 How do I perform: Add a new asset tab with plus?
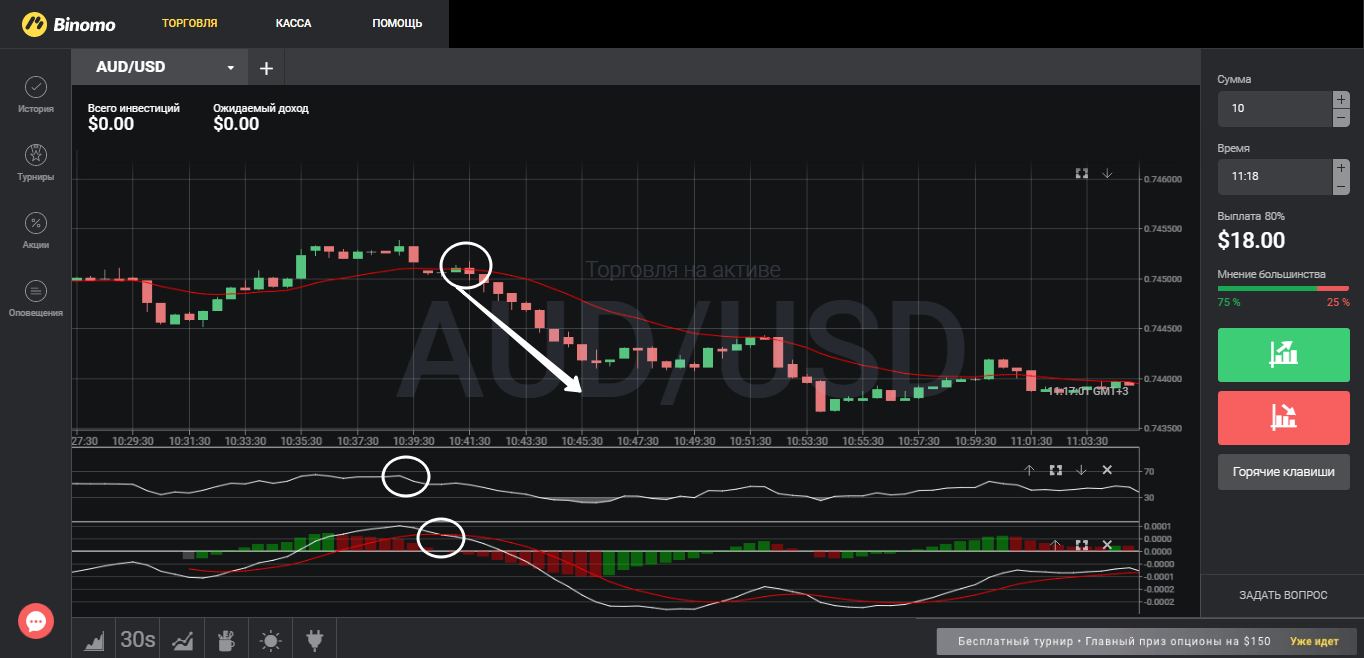click(x=266, y=68)
